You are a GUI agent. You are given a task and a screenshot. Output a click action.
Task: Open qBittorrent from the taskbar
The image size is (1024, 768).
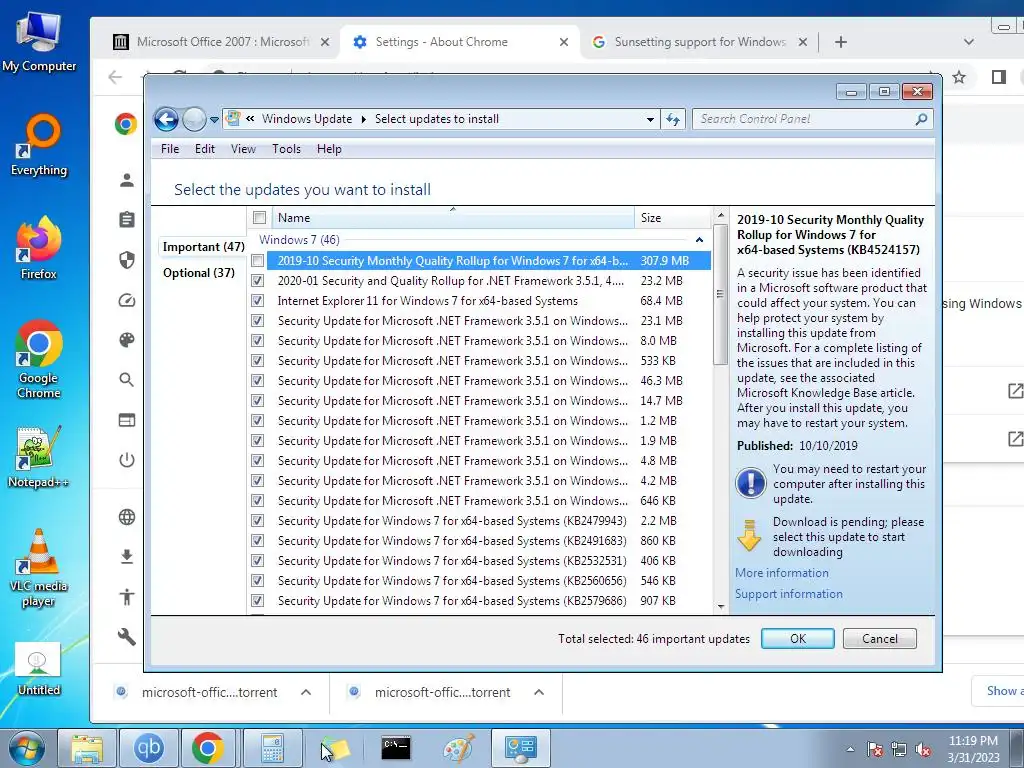148,748
